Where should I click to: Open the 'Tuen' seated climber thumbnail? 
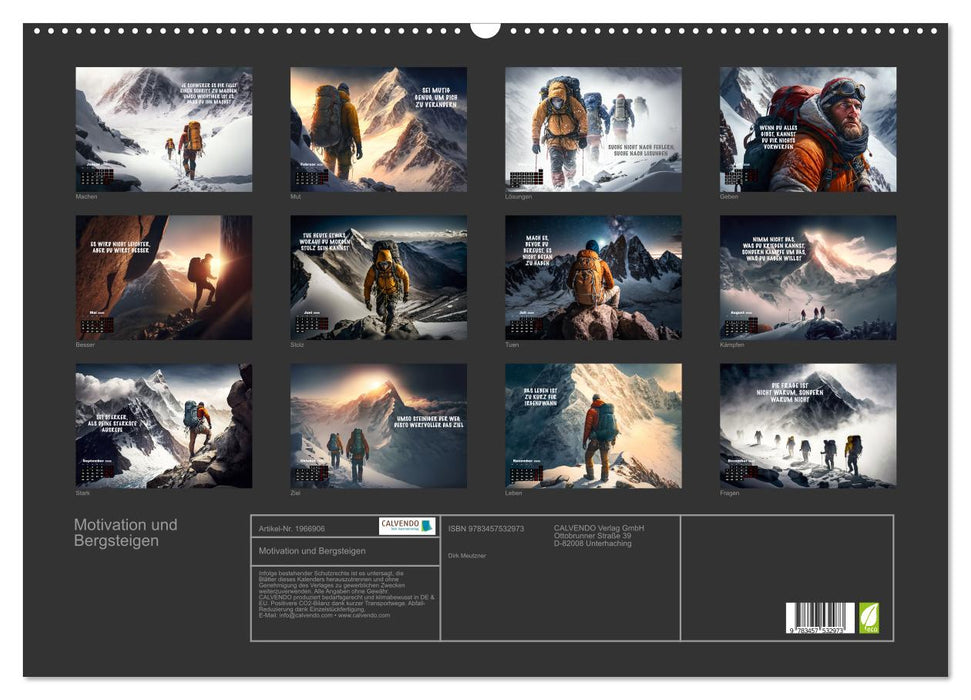[593, 277]
